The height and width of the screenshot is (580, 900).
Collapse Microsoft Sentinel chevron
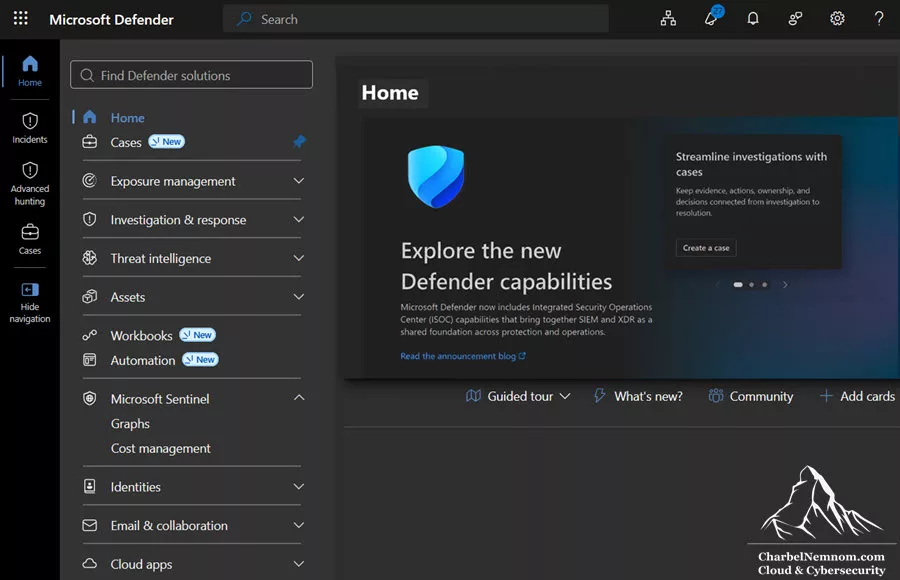point(298,397)
